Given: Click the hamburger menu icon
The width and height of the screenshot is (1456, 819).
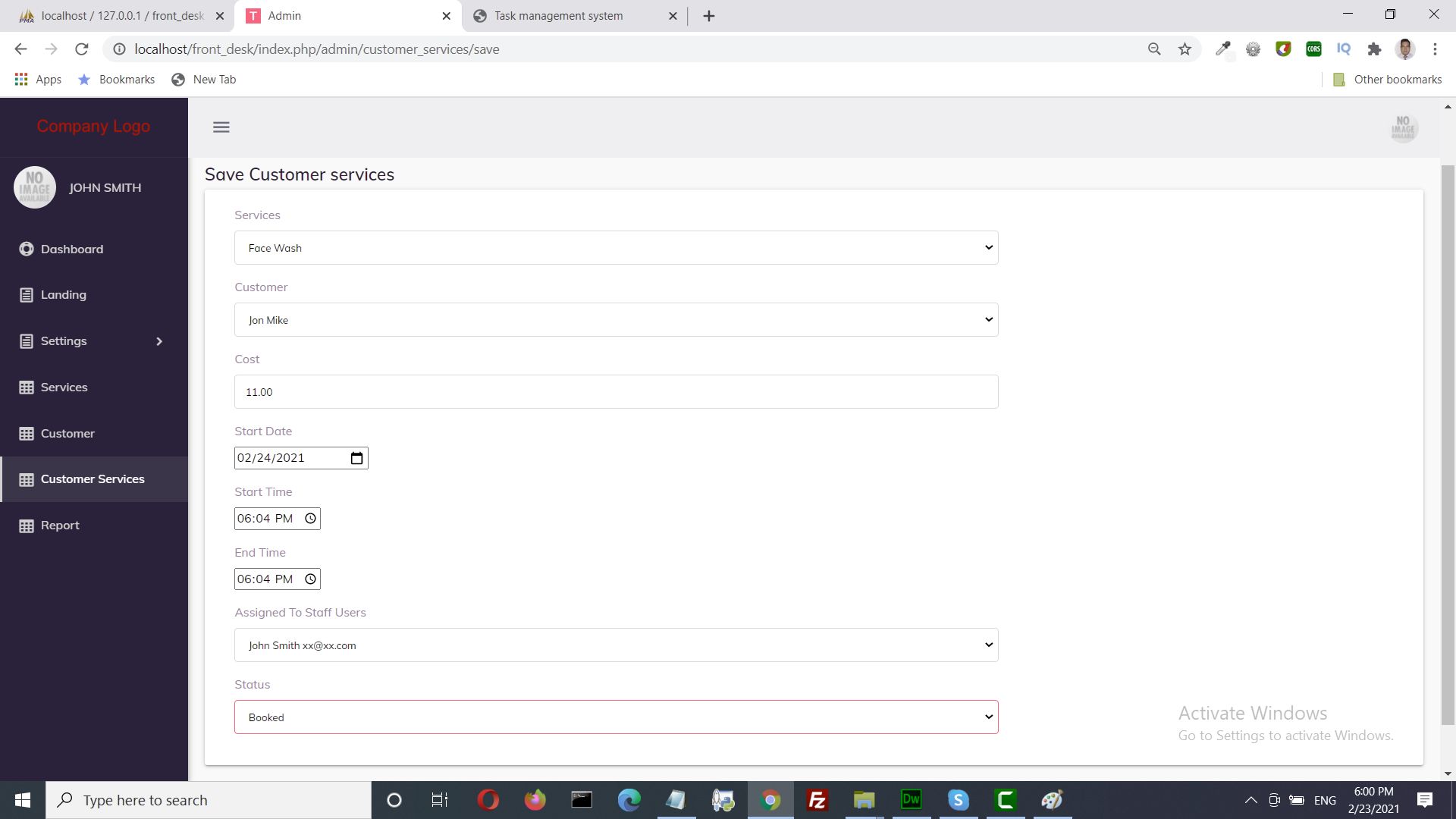Looking at the screenshot, I should click(221, 127).
